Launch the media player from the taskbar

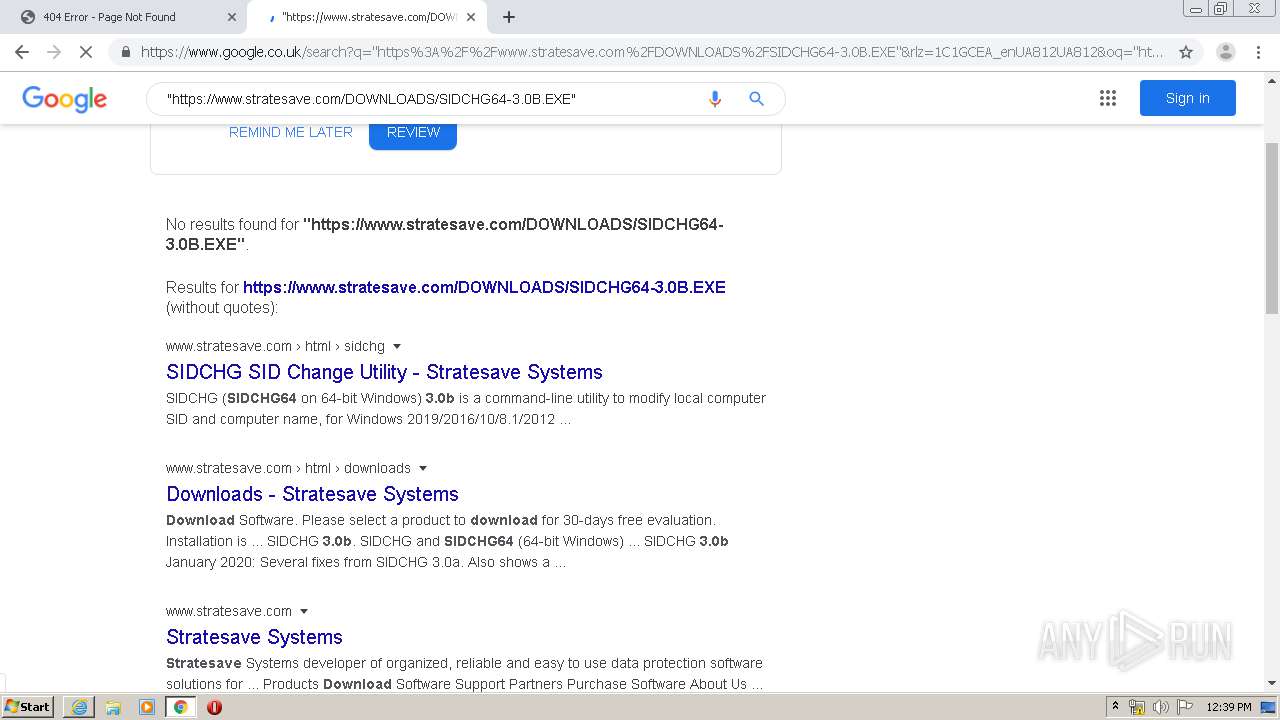[147, 707]
